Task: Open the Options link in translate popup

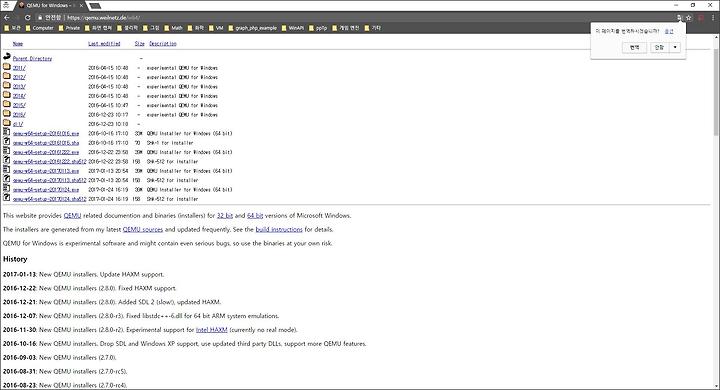Action: [x=669, y=31]
